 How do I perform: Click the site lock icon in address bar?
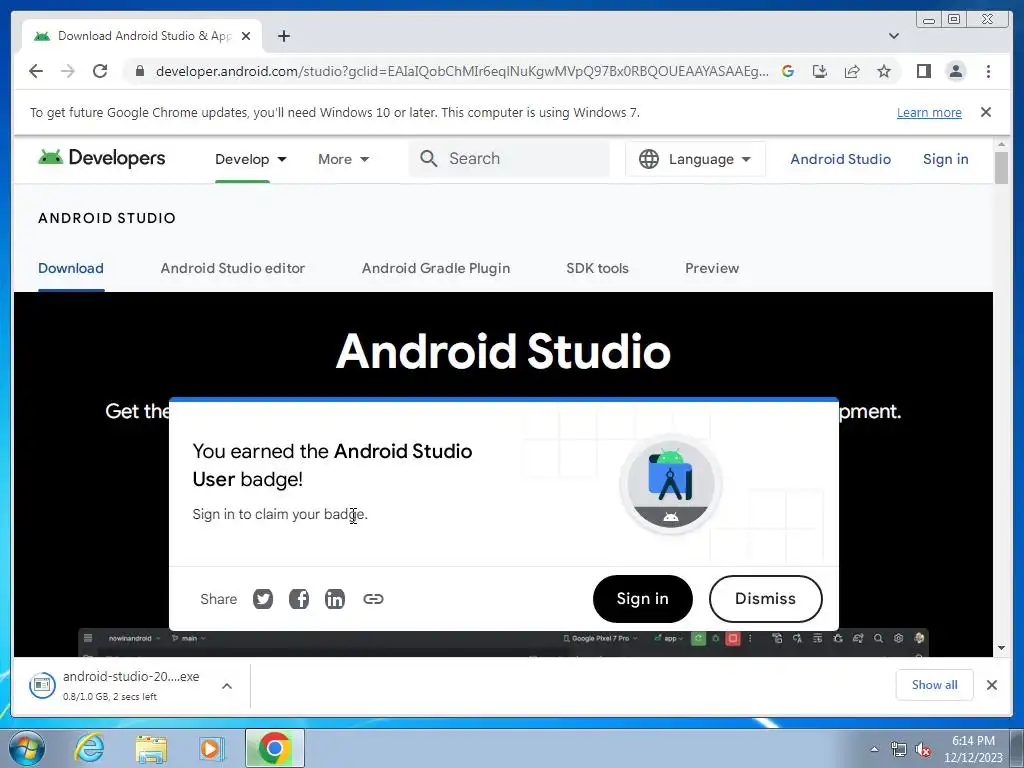[x=140, y=71]
